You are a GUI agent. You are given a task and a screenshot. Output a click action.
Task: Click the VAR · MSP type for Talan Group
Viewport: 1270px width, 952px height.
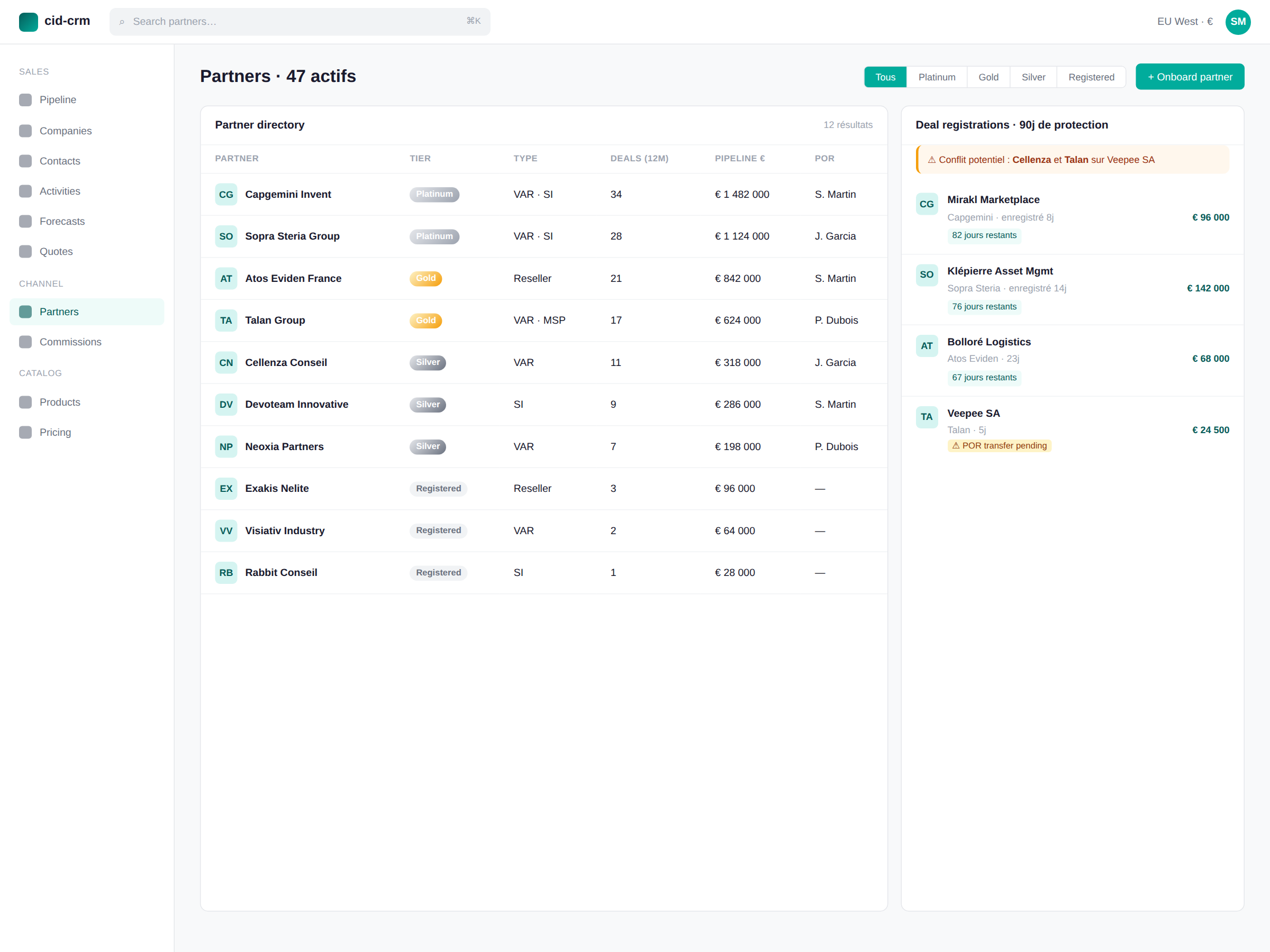pyautogui.click(x=539, y=320)
